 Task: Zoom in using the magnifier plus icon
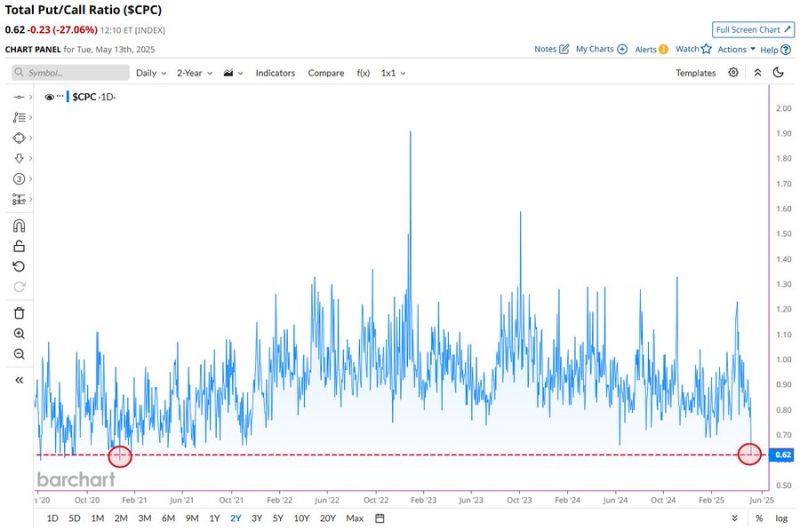click(19, 334)
